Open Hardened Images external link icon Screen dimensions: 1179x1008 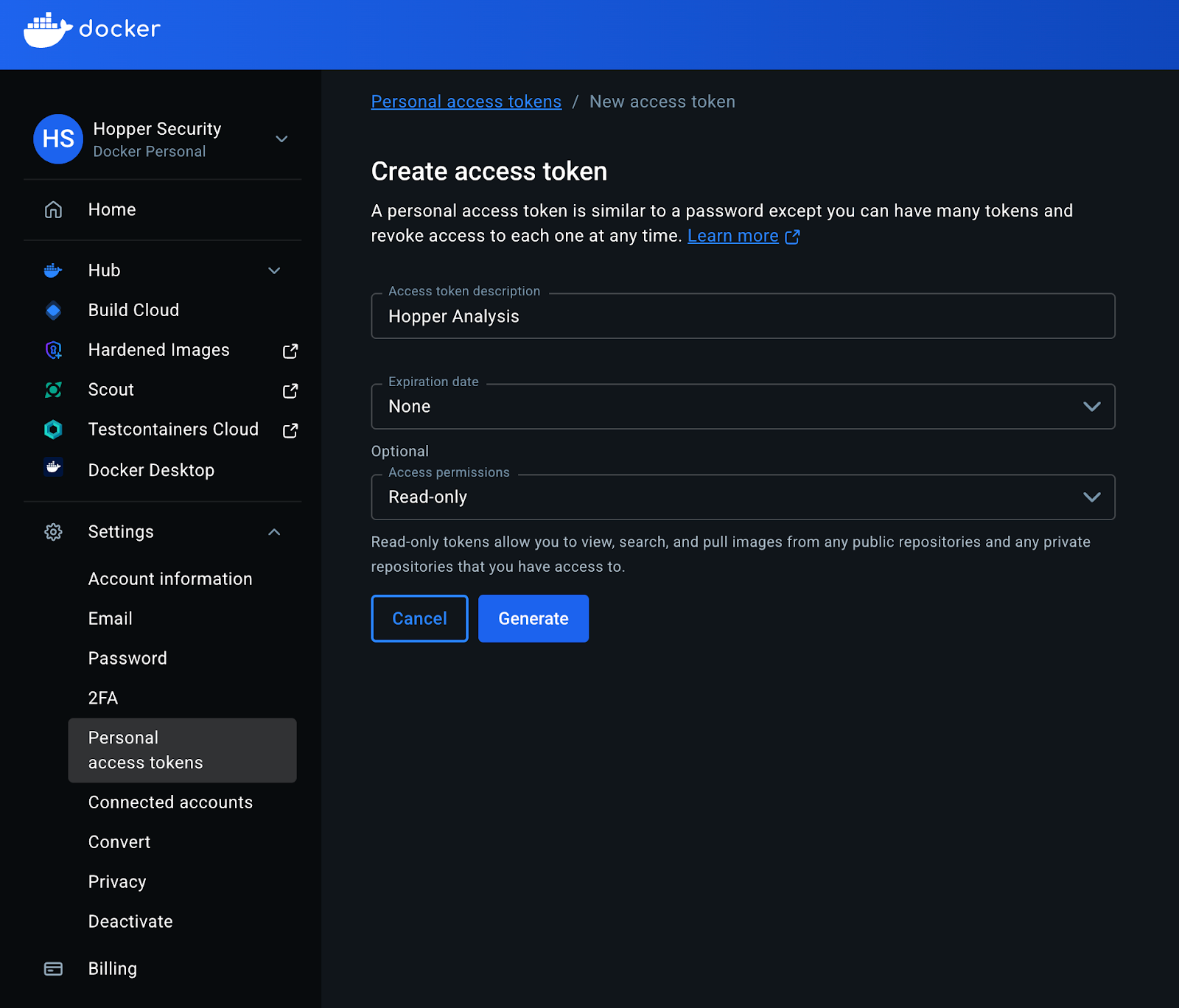click(x=290, y=351)
